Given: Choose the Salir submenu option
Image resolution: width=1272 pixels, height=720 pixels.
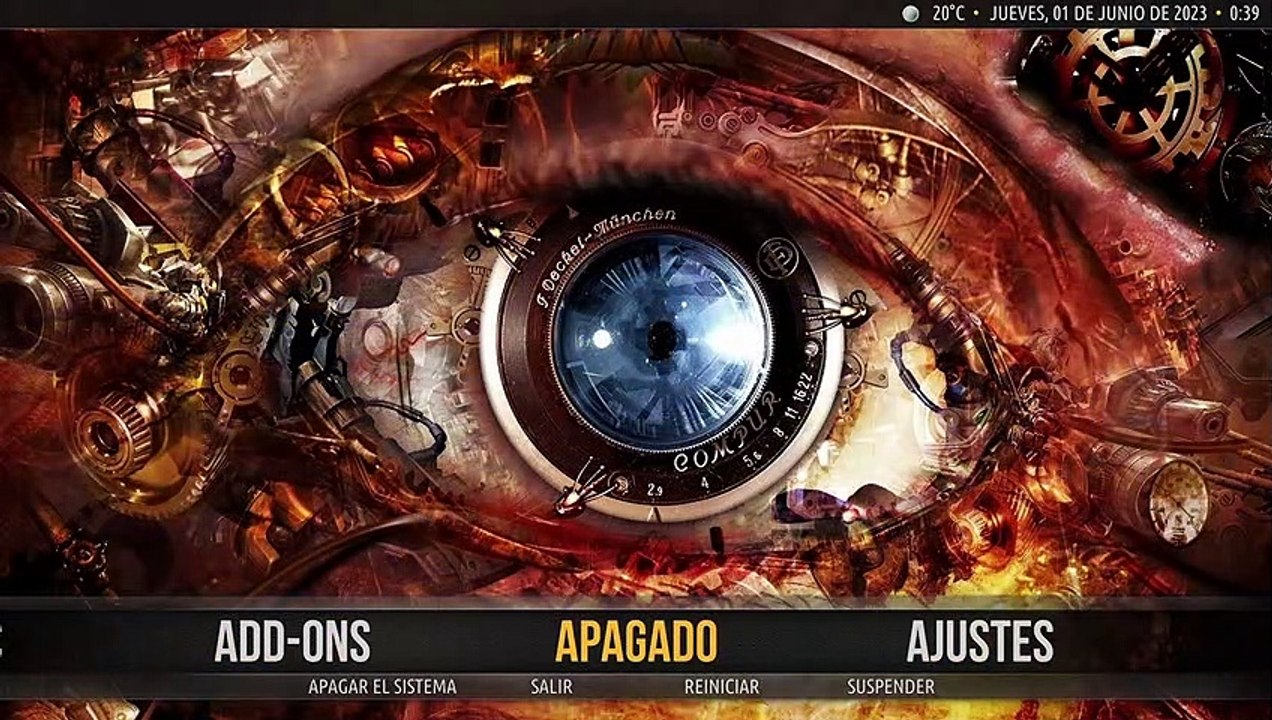Looking at the screenshot, I should coord(551,687).
